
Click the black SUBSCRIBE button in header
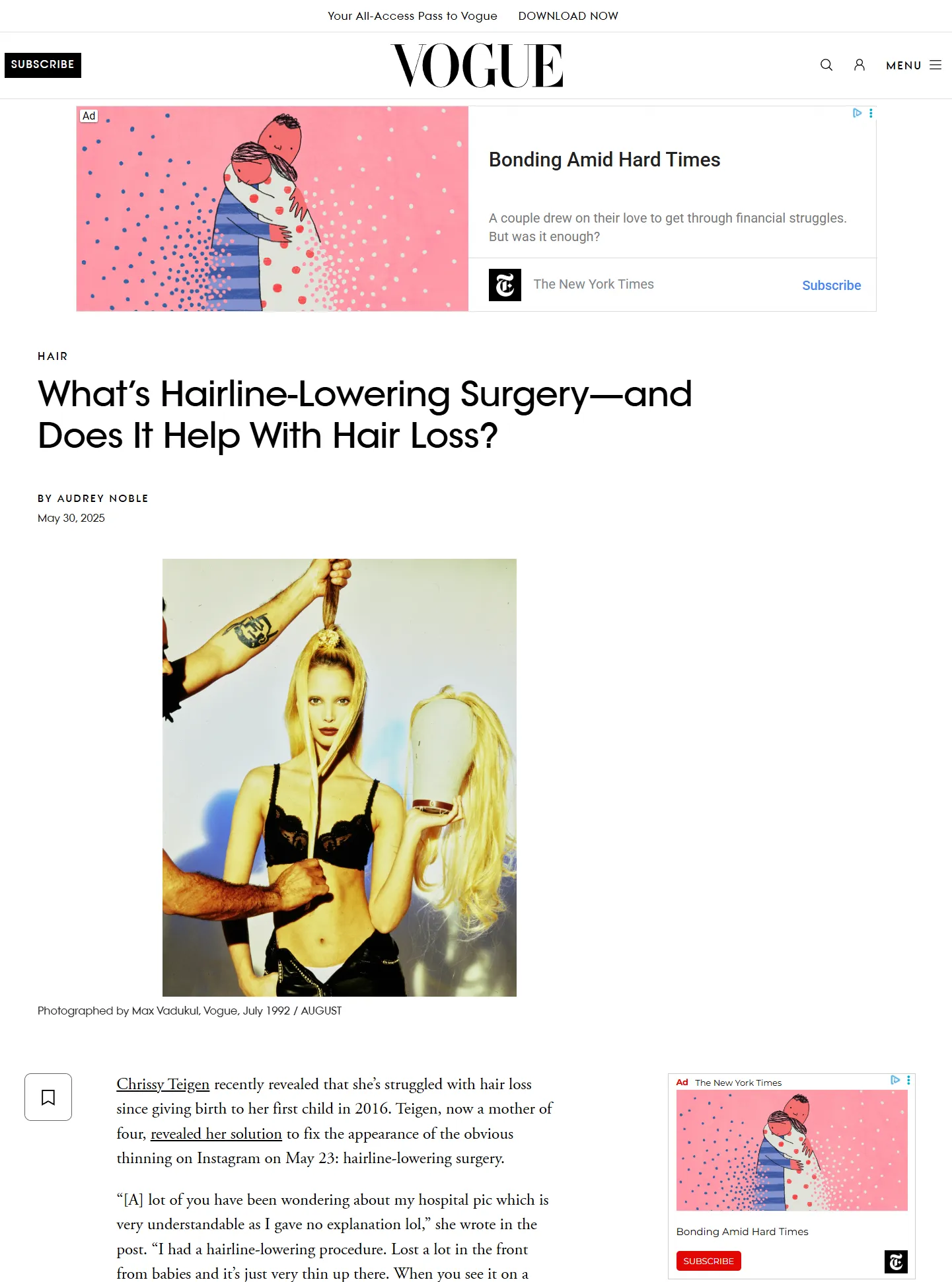click(43, 65)
